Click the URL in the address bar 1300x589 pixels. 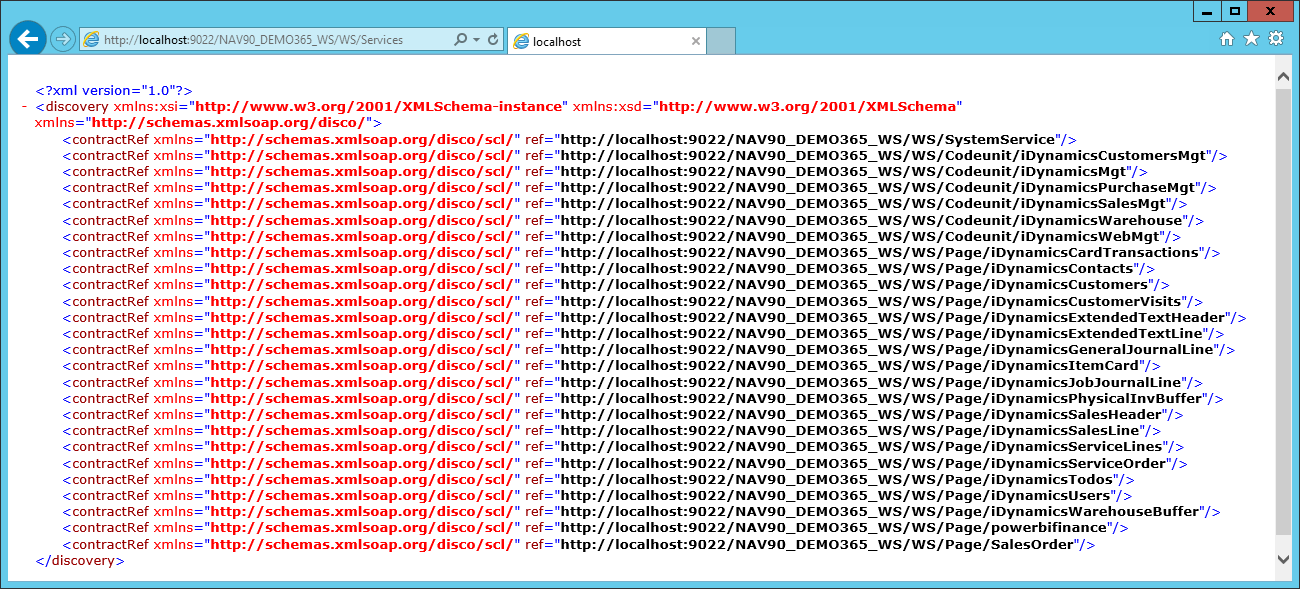[253, 40]
